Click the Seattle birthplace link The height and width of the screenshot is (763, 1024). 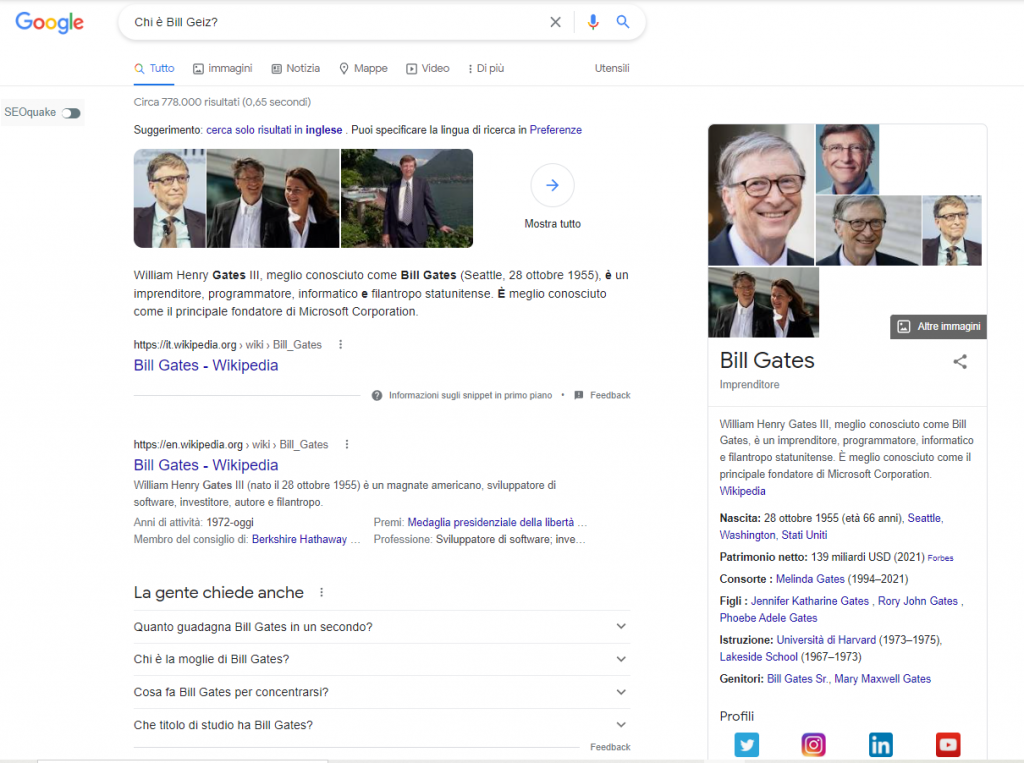point(924,518)
